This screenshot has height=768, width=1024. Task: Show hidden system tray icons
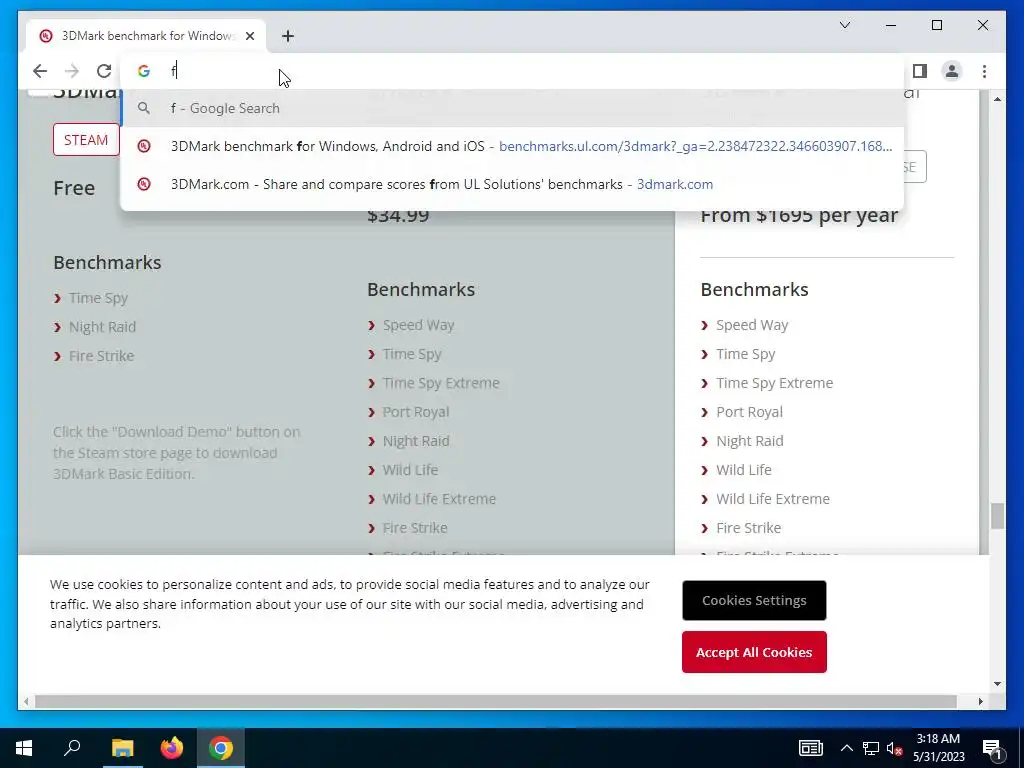click(x=846, y=748)
